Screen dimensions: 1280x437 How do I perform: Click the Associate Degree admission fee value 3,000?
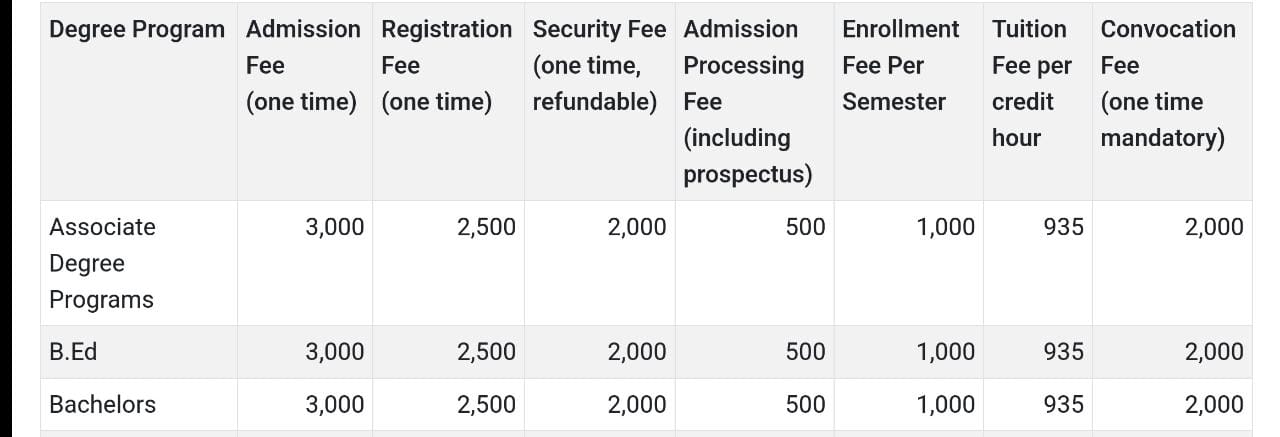pyautogui.click(x=335, y=228)
